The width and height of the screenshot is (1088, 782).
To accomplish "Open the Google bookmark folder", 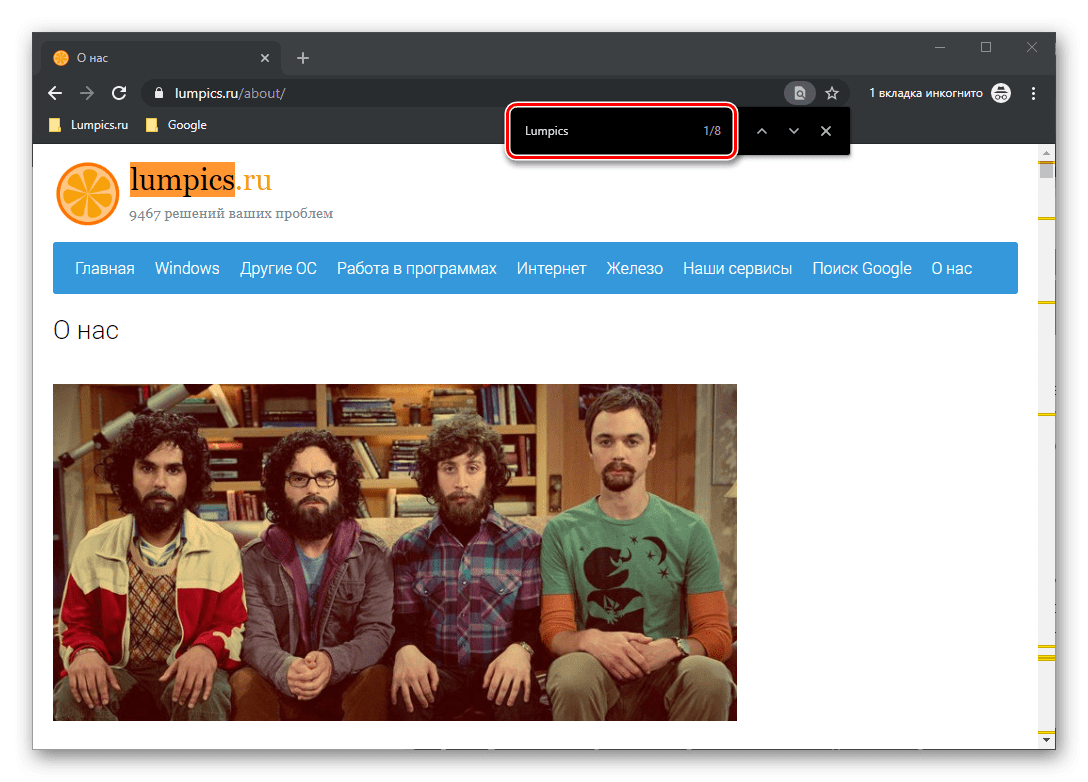I will (x=176, y=125).
